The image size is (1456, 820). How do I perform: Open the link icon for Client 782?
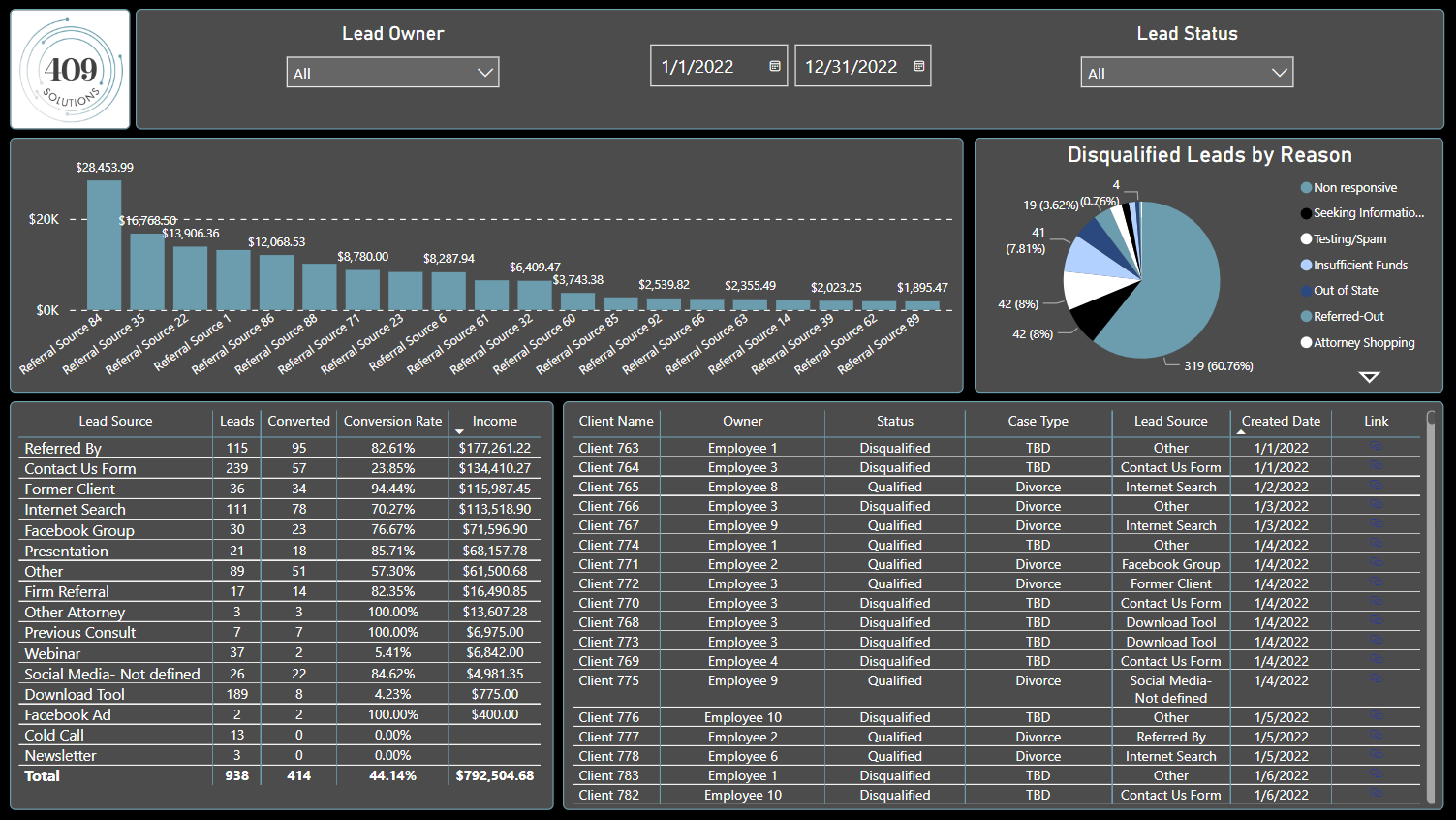coord(1376,793)
